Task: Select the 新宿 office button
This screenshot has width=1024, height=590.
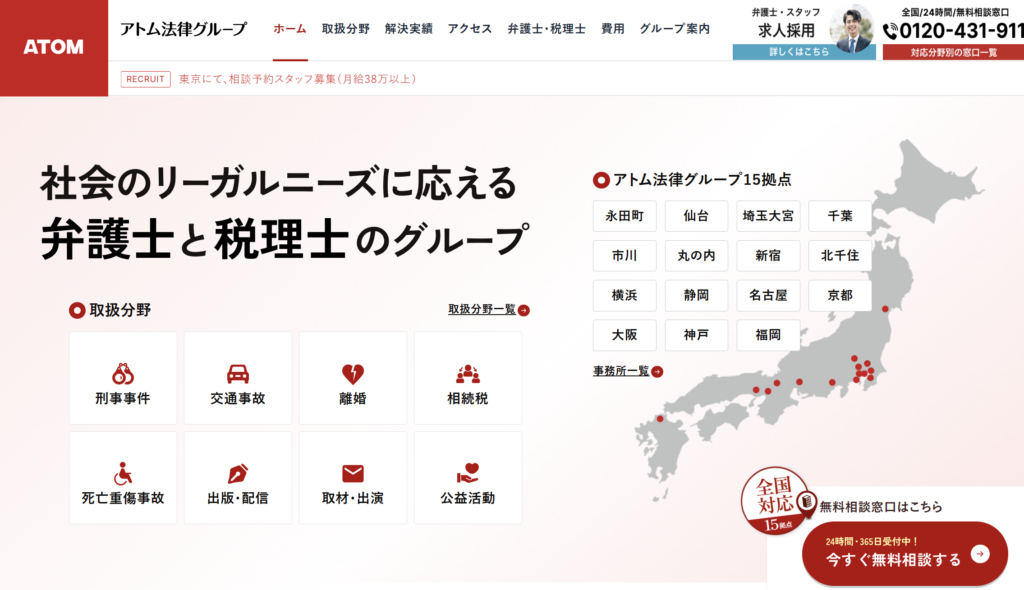Action: pyautogui.click(x=768, y=256)
